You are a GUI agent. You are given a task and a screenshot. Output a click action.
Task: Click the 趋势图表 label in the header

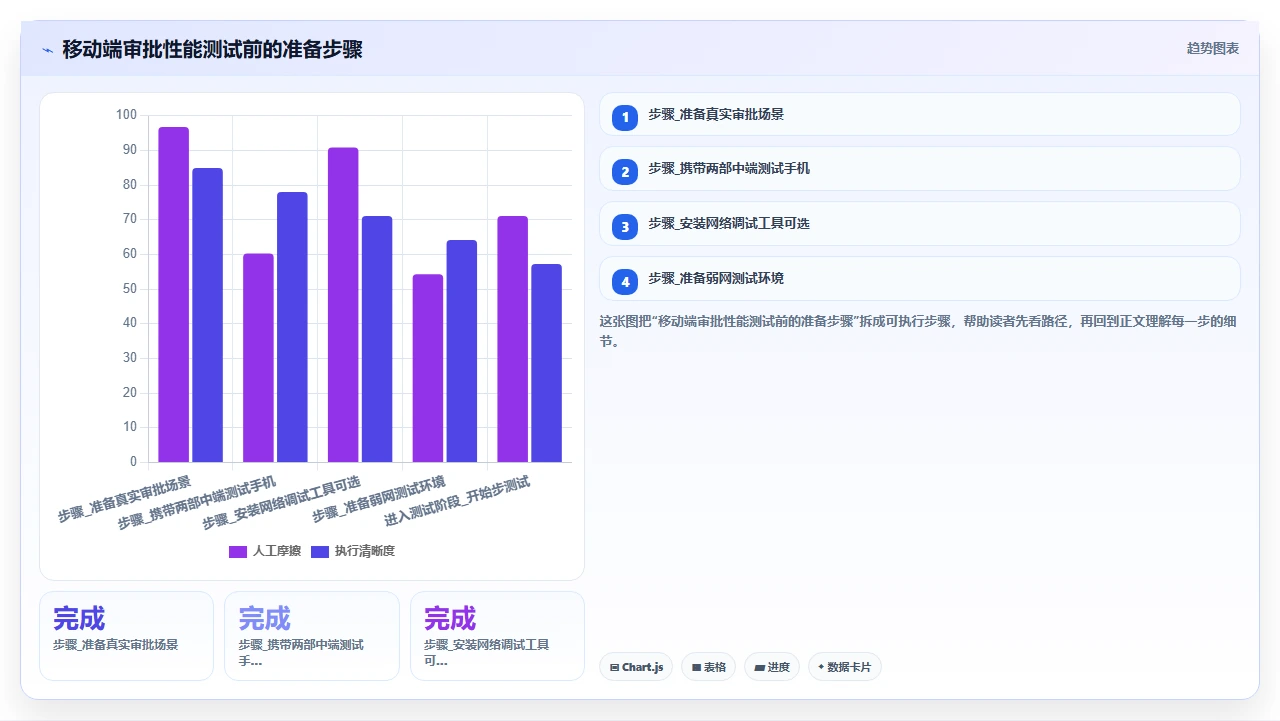pos(1213,48)
